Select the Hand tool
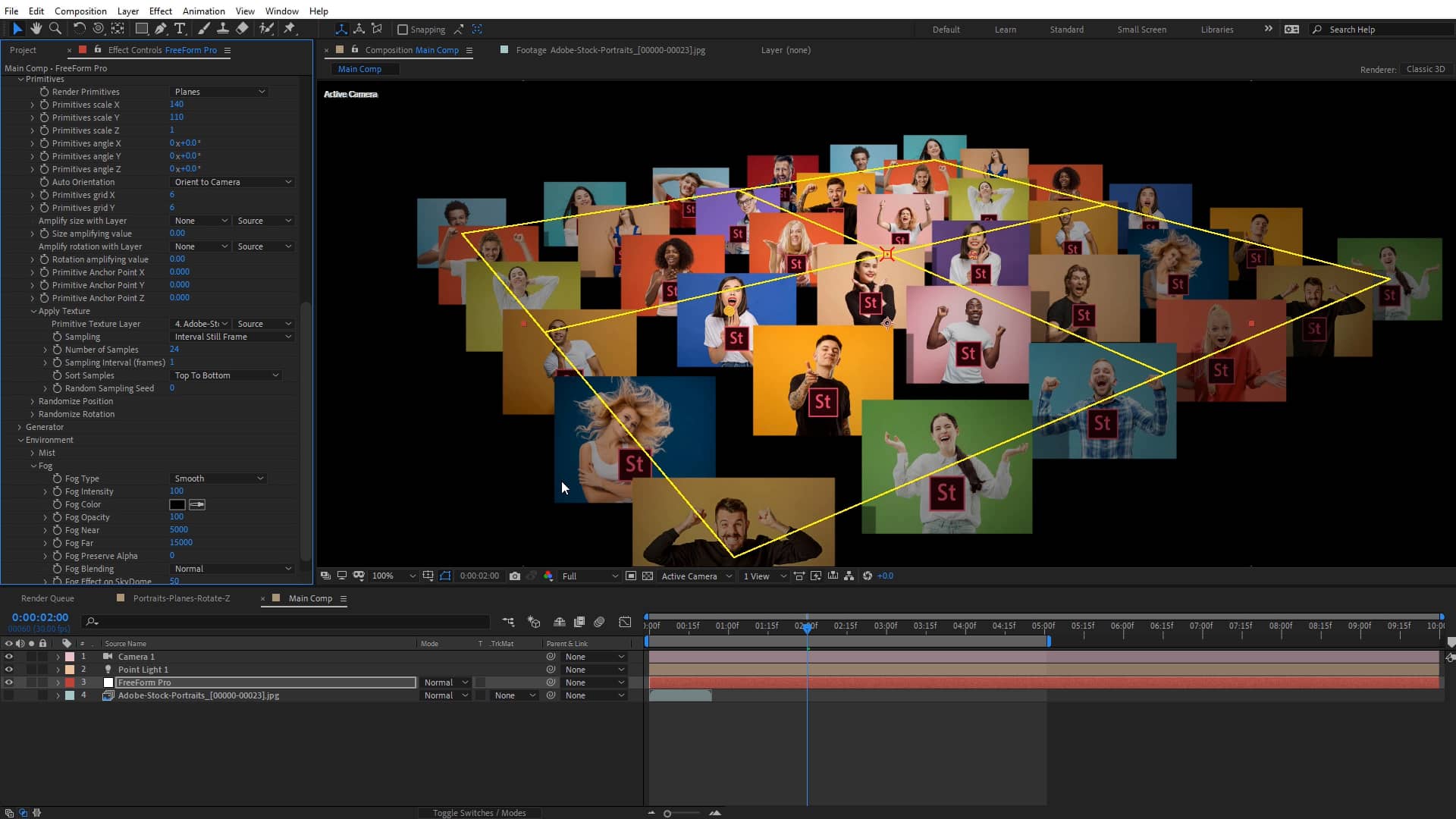 pos(36,29)
